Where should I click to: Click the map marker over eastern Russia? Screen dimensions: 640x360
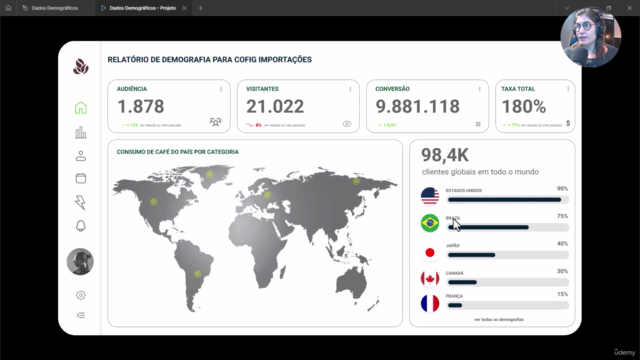tap(356, 181)
